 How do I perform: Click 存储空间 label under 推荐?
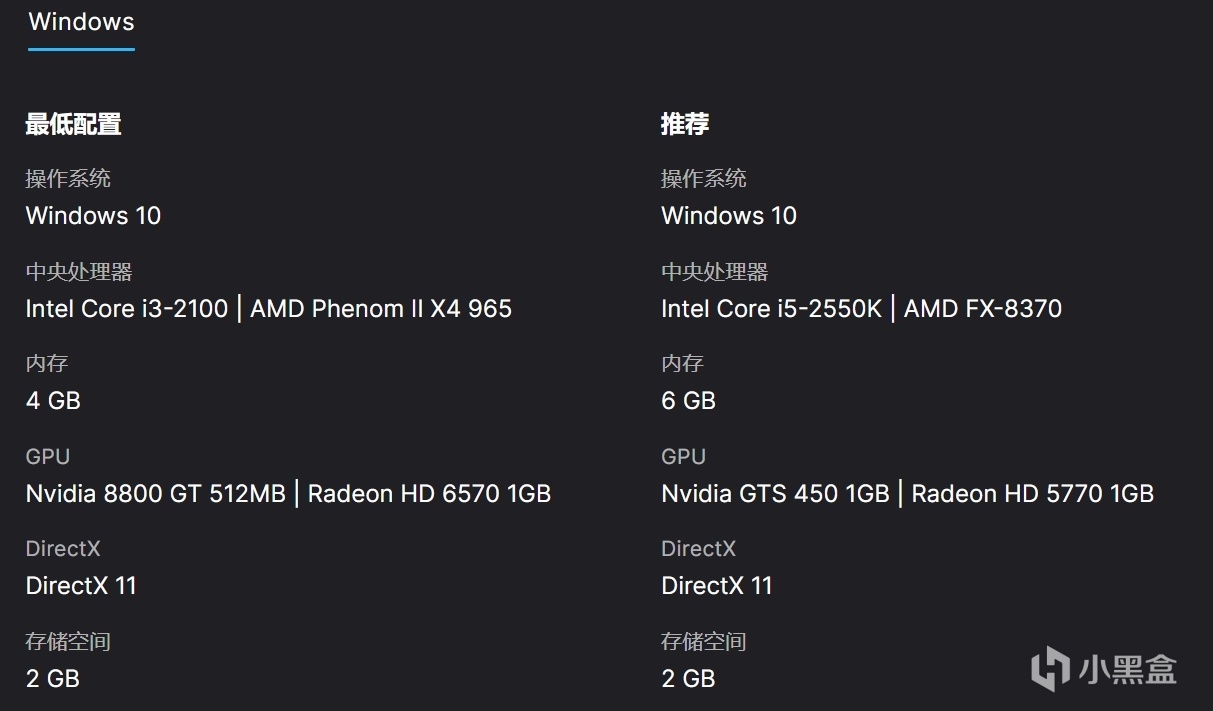(704, 642)
